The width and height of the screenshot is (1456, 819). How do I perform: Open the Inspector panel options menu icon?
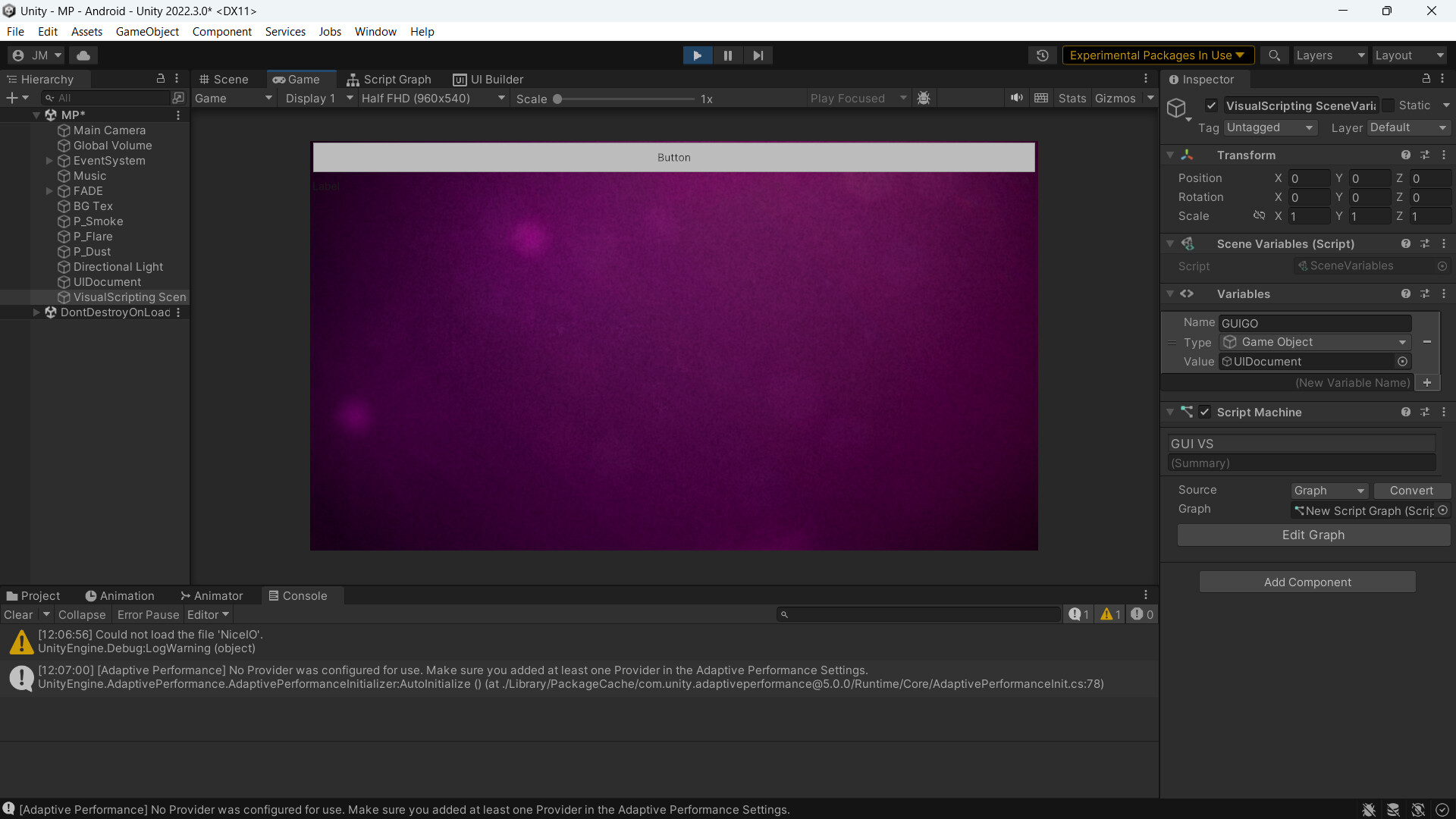pyautogui.click(x=1444, y=79)
